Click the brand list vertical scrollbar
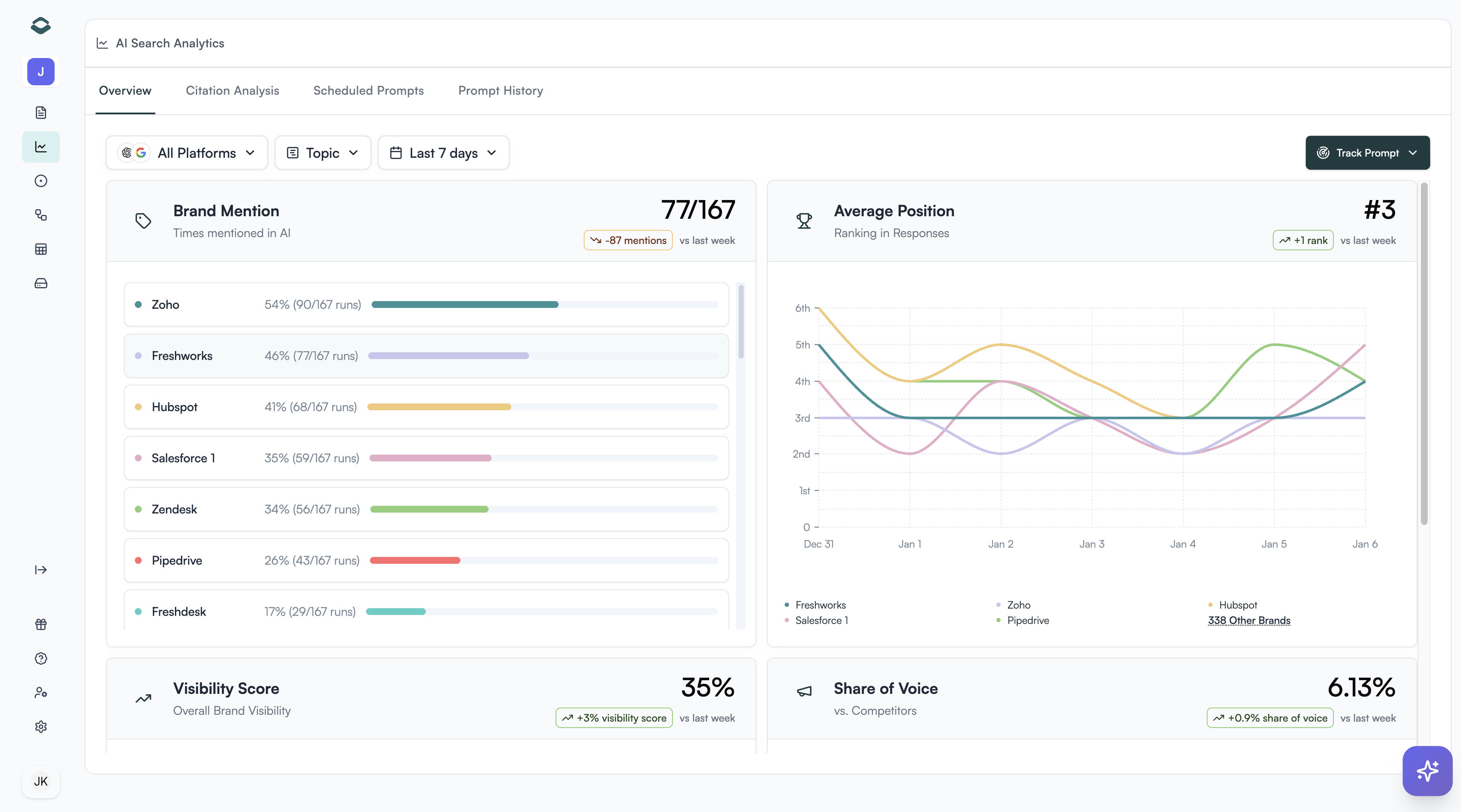Screen dimensions: 1461x812 pyautogui.click(x=741, y=322)
